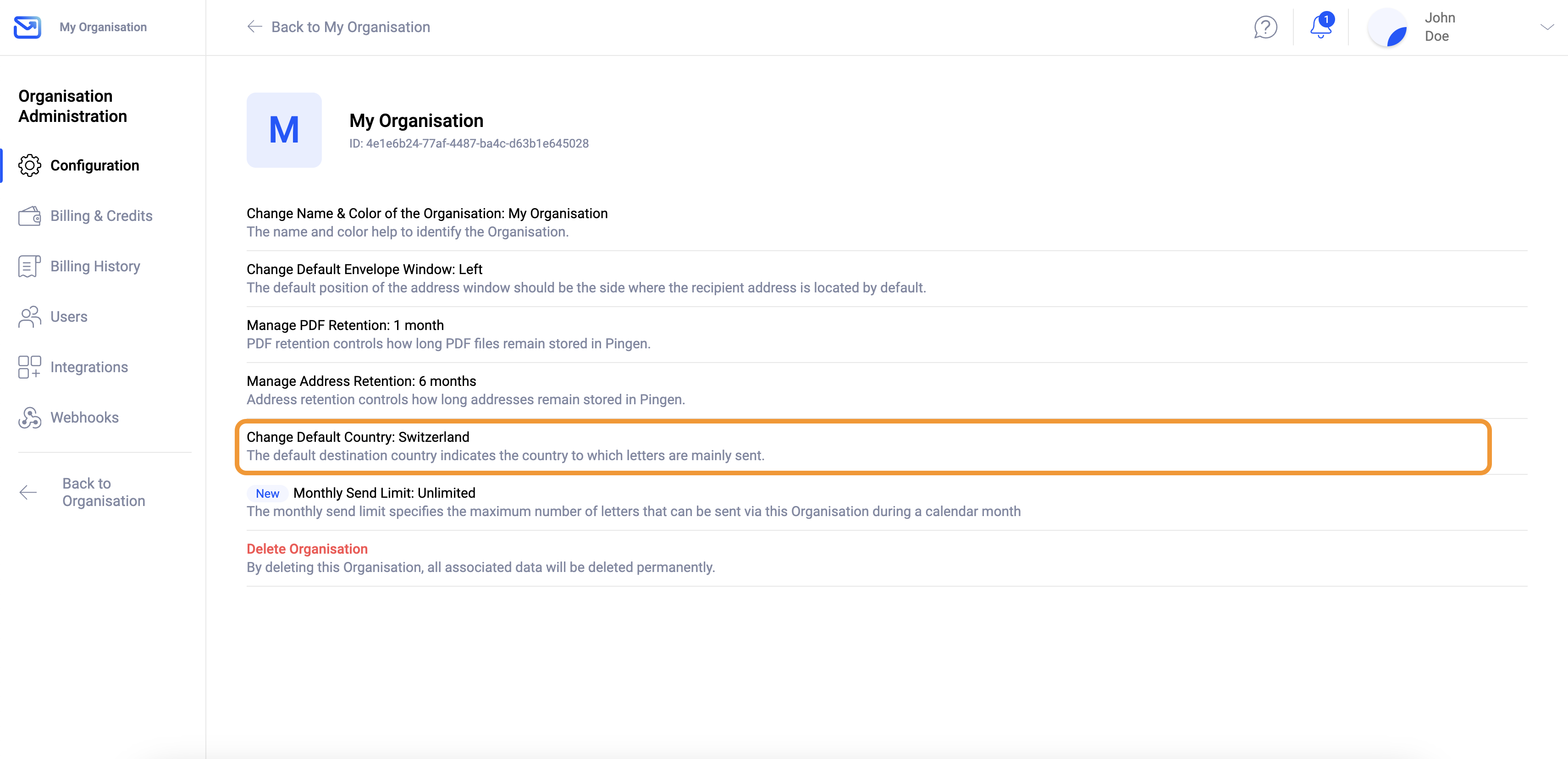Click the Delete Organisation warning description
Image resolution: width=1568 pixels, height=759 pixels.
pos(481,568)
